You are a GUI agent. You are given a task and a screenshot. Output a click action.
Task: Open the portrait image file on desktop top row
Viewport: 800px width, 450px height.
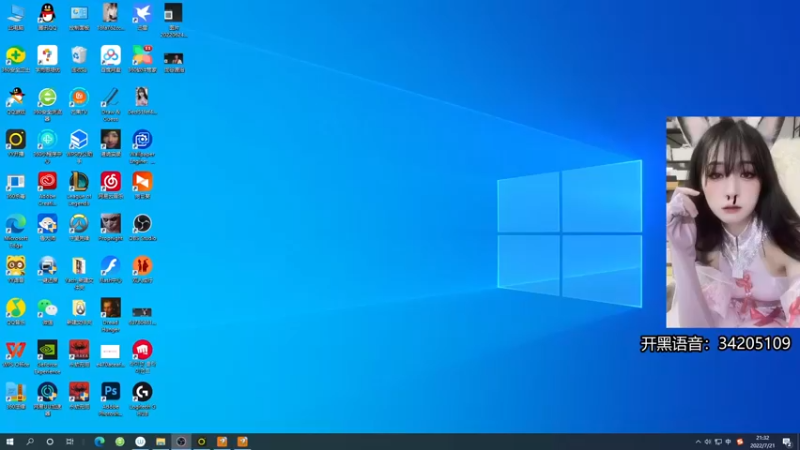click(111, 16)
